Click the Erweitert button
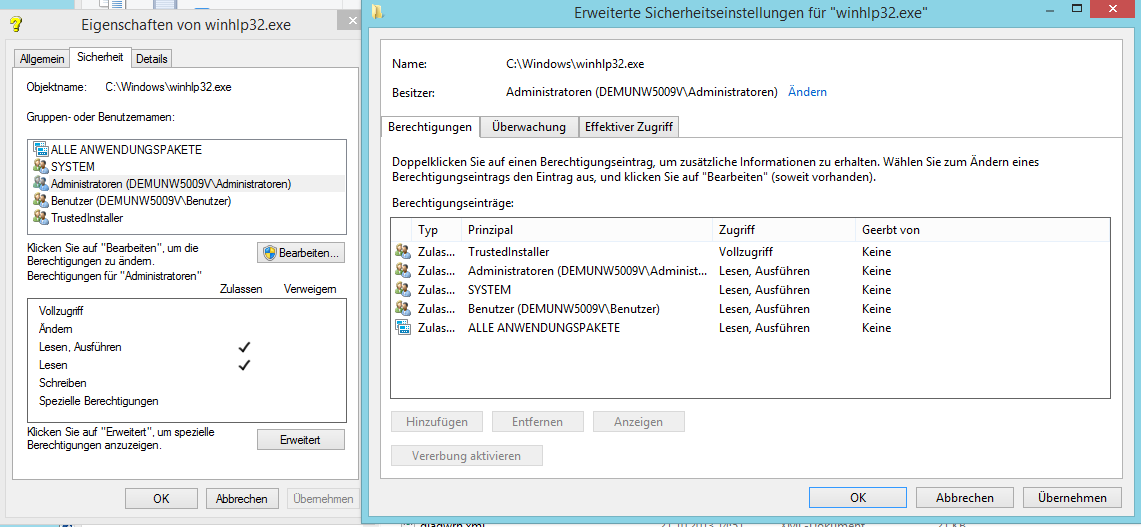The width and height of the screenshot is (1141, 527). 301,440
